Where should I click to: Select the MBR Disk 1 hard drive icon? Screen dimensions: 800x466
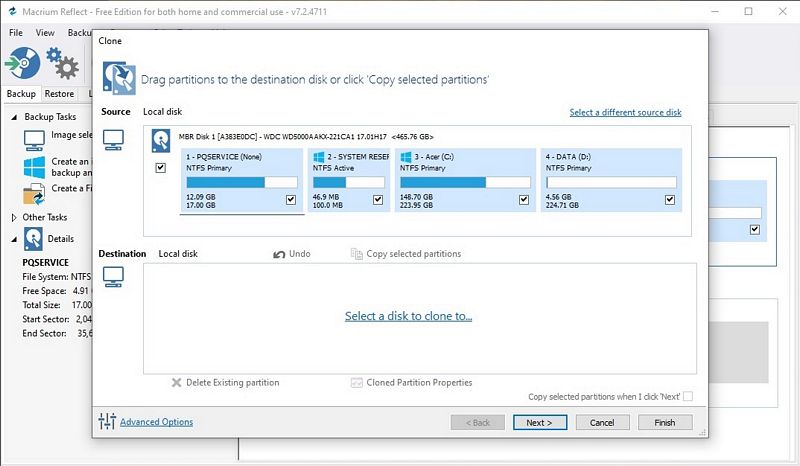(x=161, y=140)
